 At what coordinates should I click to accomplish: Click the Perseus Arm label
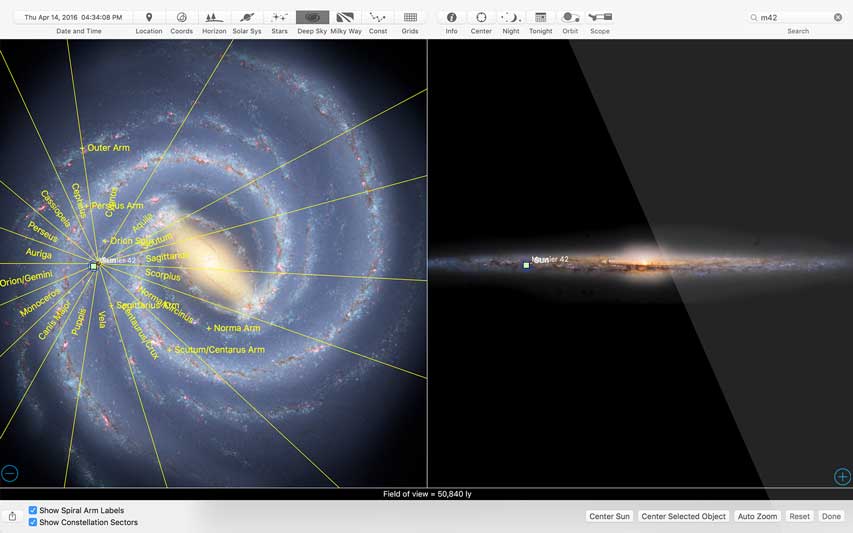tap(117, 205)
